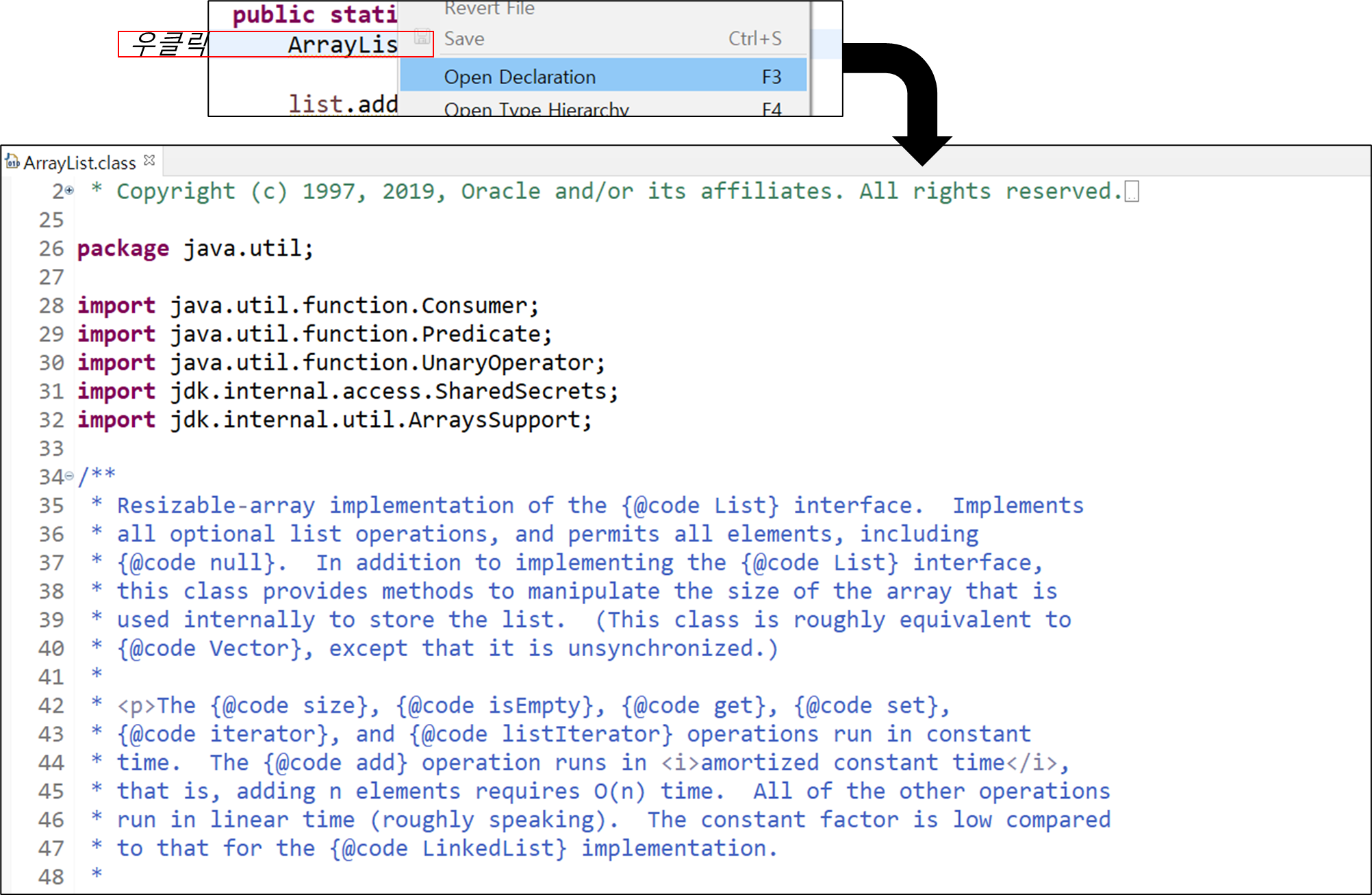The width and height of the screenshot is (1372, 895).
Task: Click 'java.util.function.UnaryOperator' on line 30
Action: coord(381,363)
